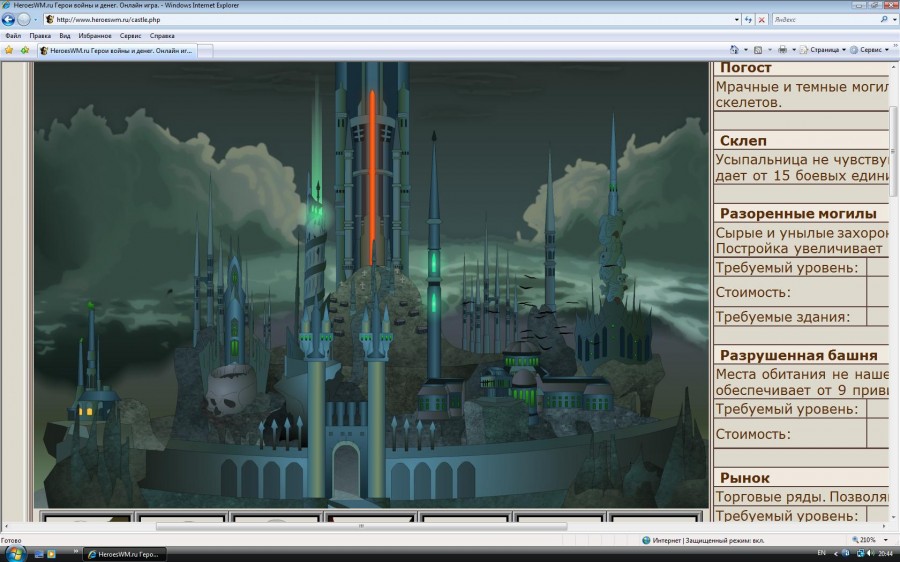Click the giant skull in castle picture
900x562 pixels.
coord(230,389)
